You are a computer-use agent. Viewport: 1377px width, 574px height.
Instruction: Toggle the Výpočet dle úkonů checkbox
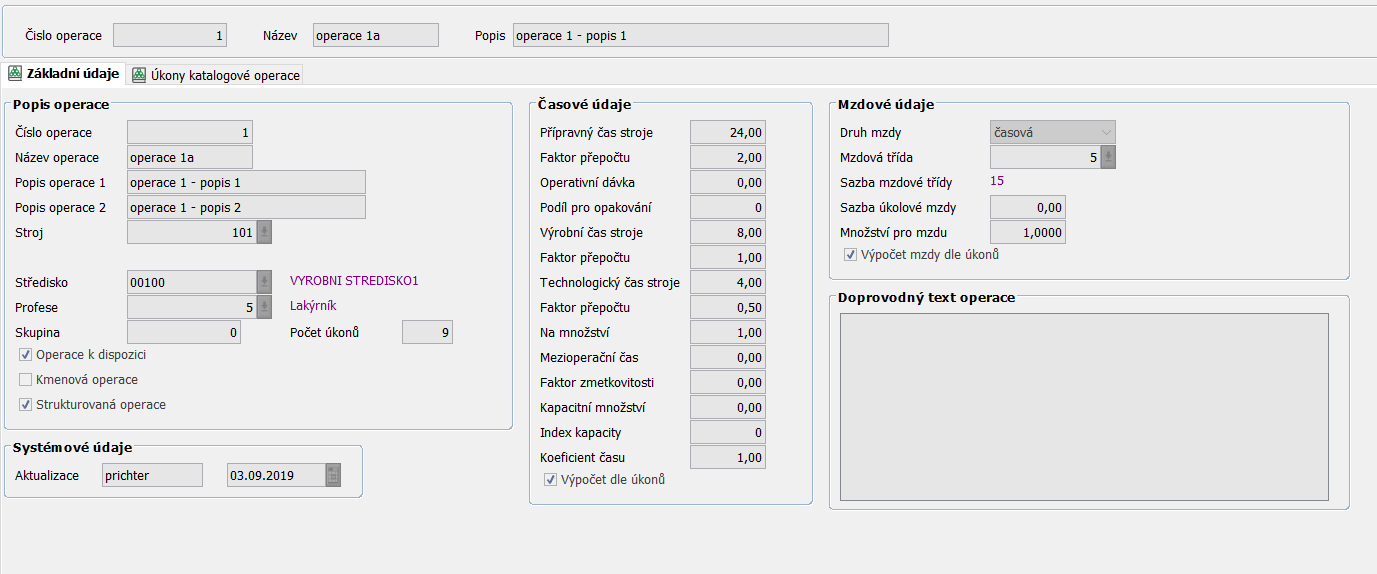click(550, 480)
